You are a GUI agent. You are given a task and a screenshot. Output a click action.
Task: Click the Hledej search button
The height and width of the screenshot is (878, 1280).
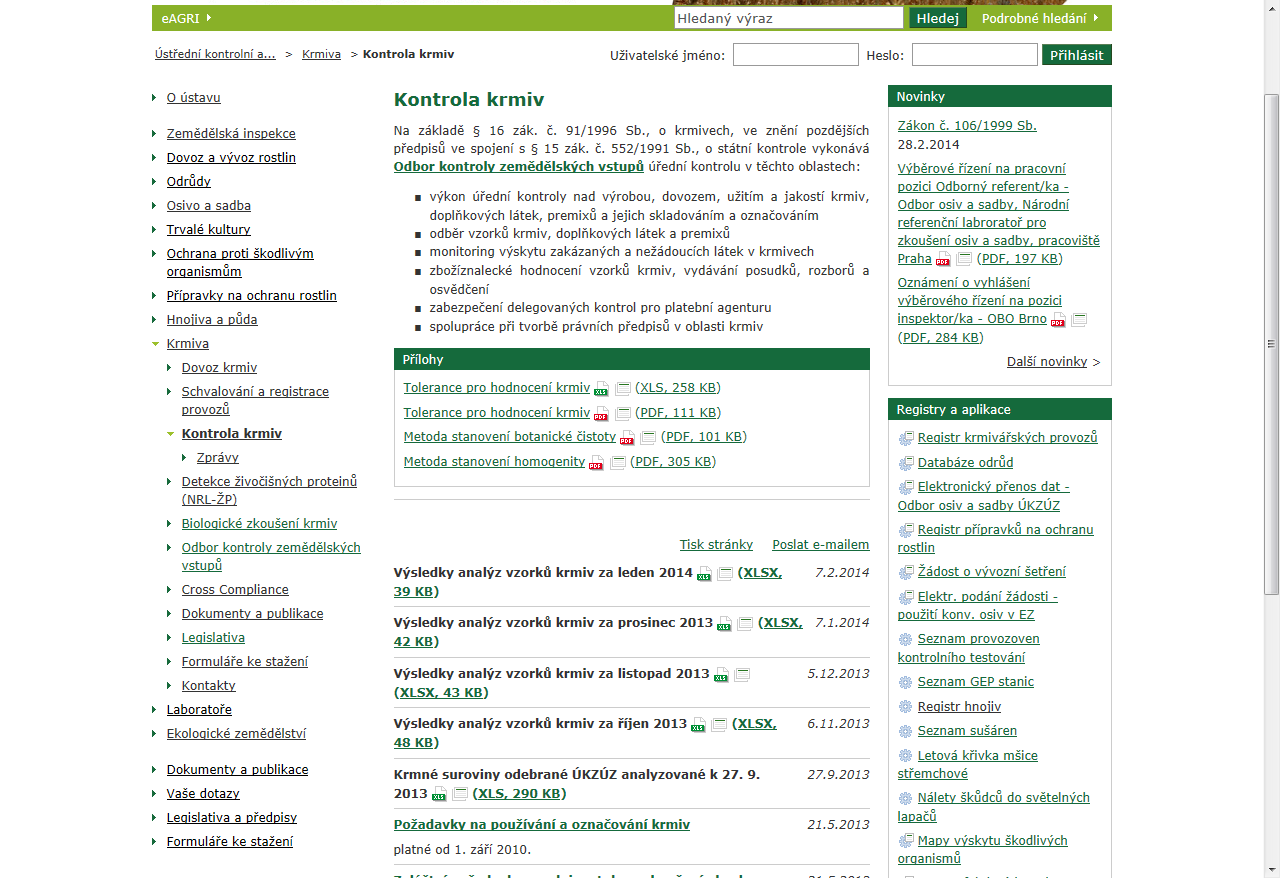938,18
